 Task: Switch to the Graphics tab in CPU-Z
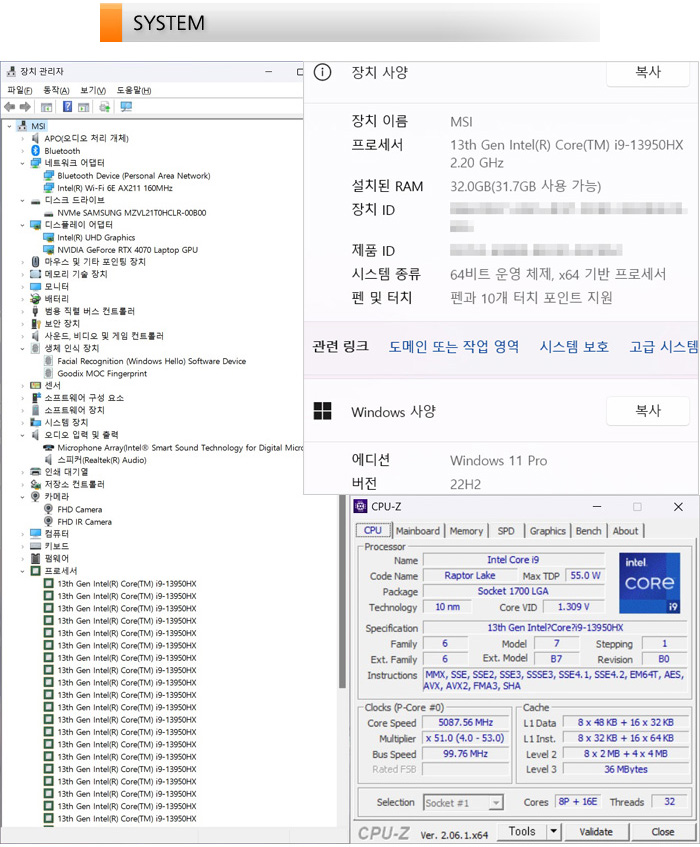click(x=547, y=531)
